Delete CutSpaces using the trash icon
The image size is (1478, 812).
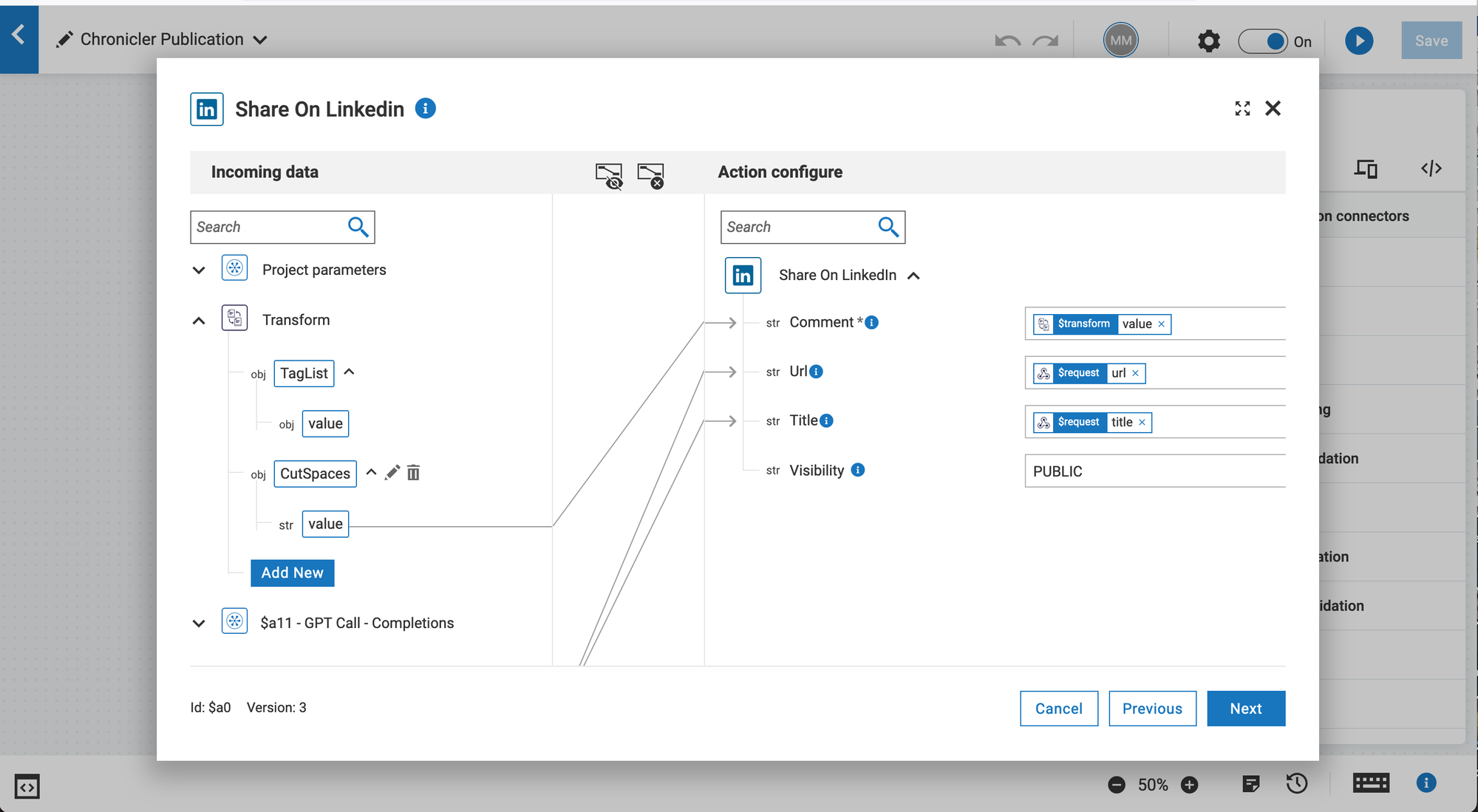[x=413, y=473]
